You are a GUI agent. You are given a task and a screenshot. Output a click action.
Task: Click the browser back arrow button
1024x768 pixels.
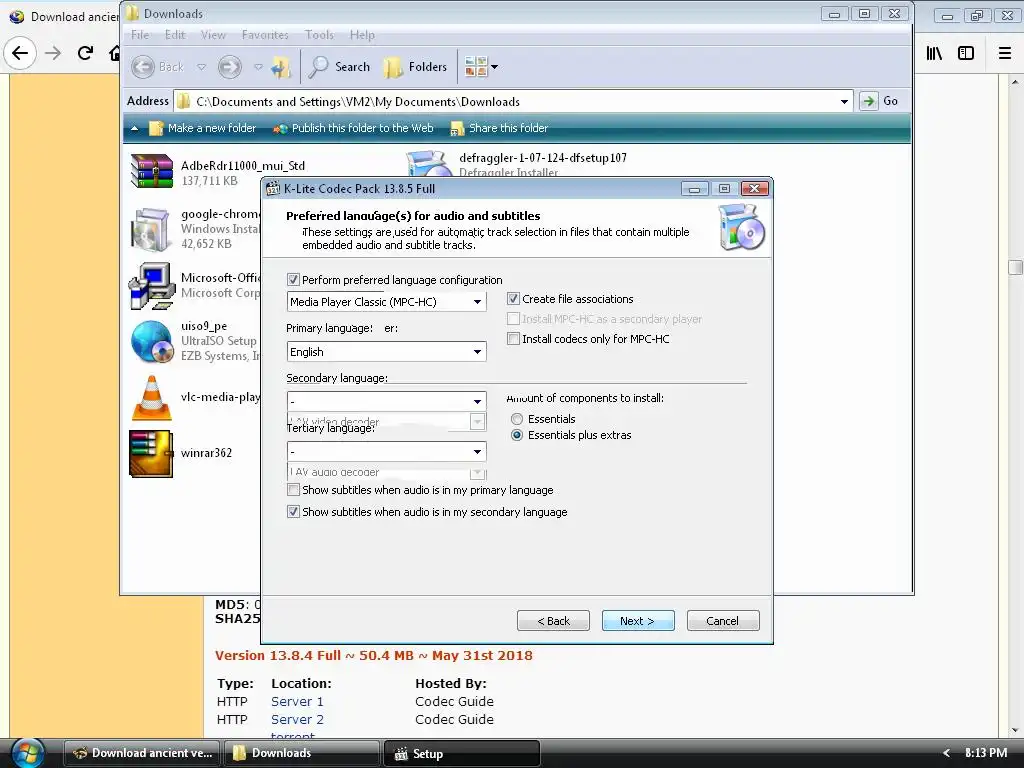pos(20,53)
